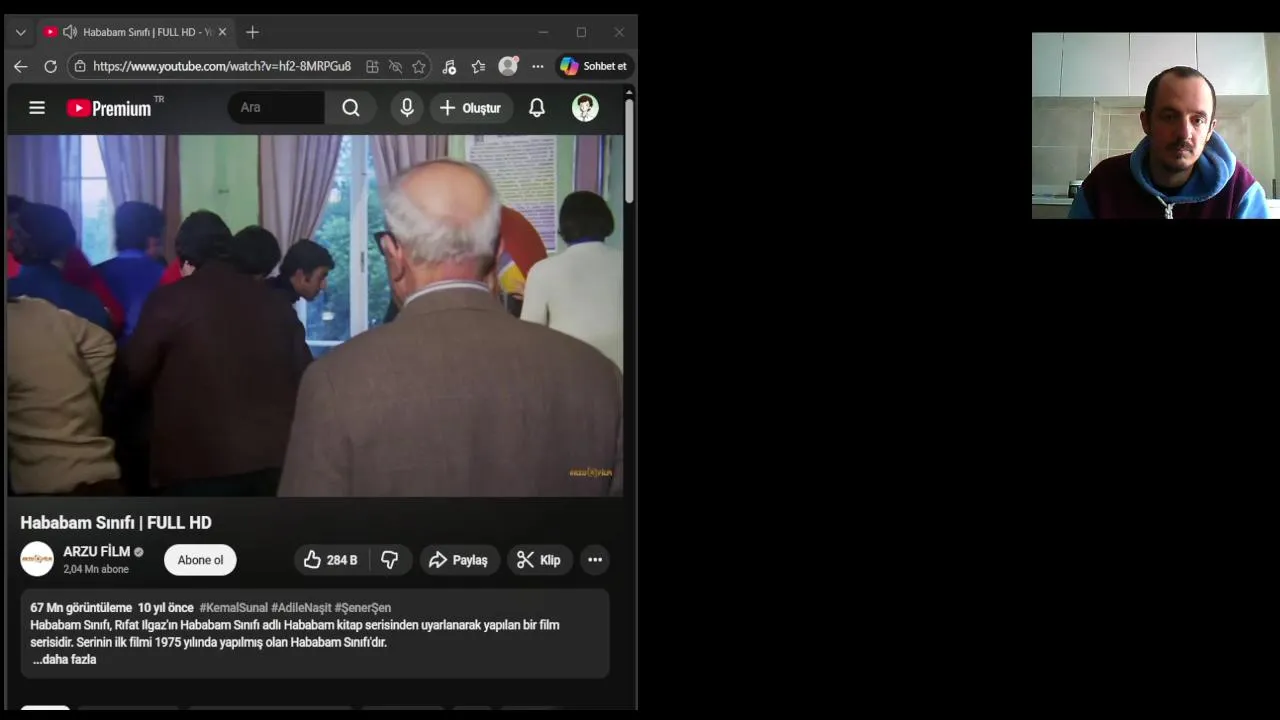1280x720 pixels.
Task: Share video via Paylaş button
Action: coord(459,560)
